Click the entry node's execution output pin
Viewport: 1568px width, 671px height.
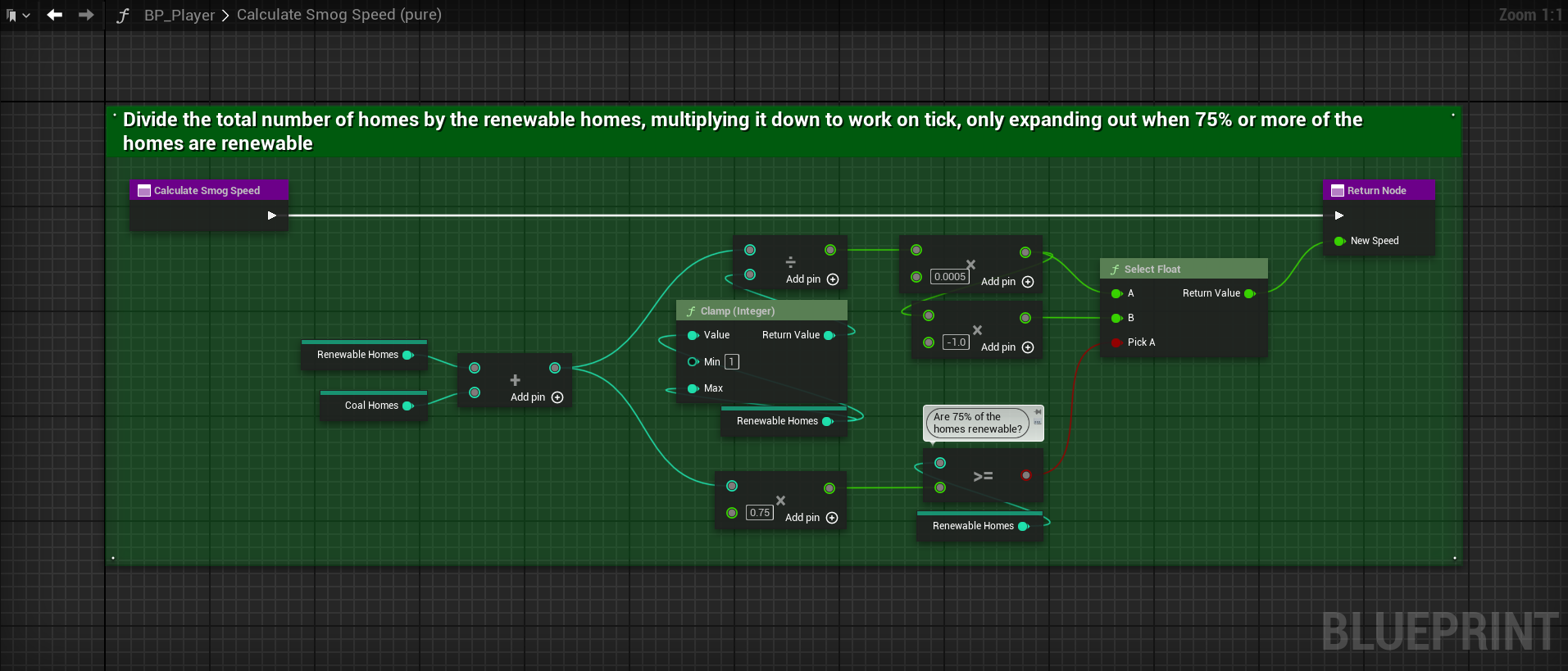coord(272,215)
